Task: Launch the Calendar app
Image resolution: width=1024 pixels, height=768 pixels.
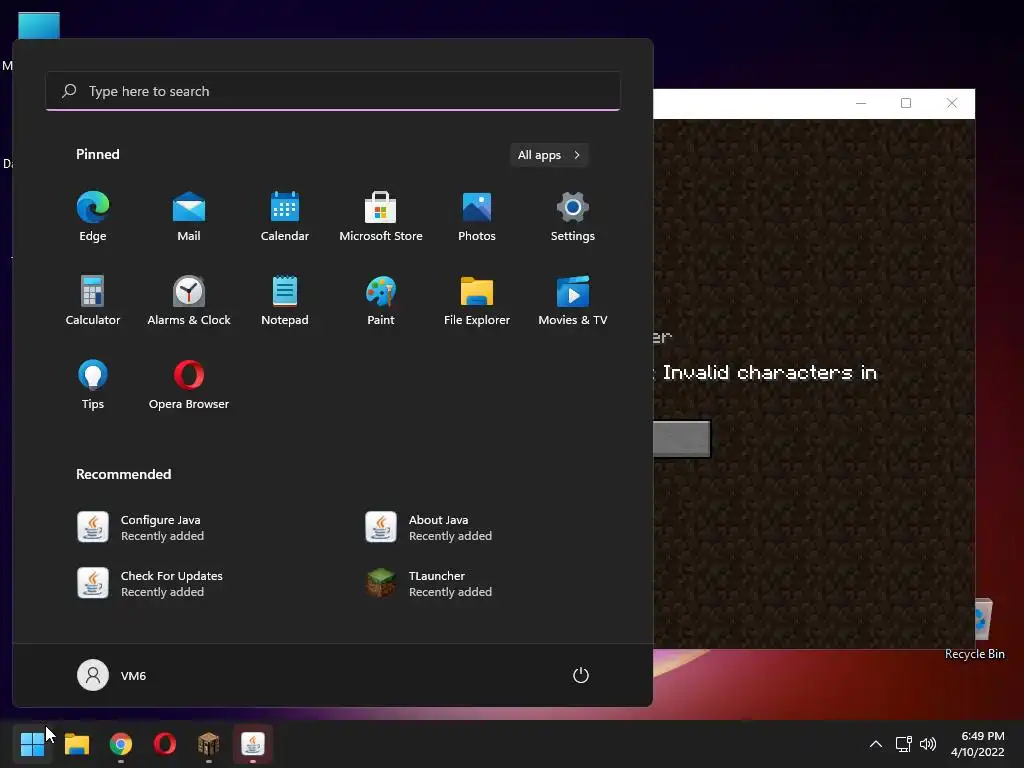Action: [285, 216]
